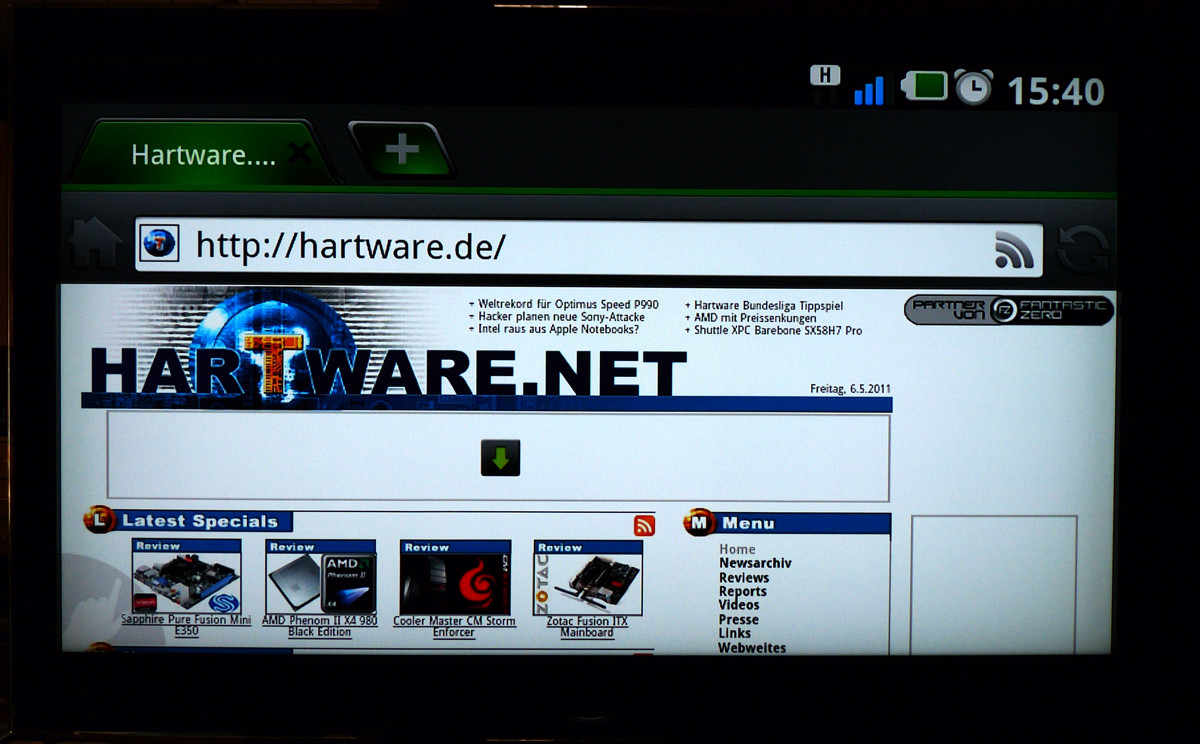The height and width of the screenshot is (744, 1200).
Task: Open 'Weltrekord für Optimus Speed P990' headline
Action: coord(567,304)
